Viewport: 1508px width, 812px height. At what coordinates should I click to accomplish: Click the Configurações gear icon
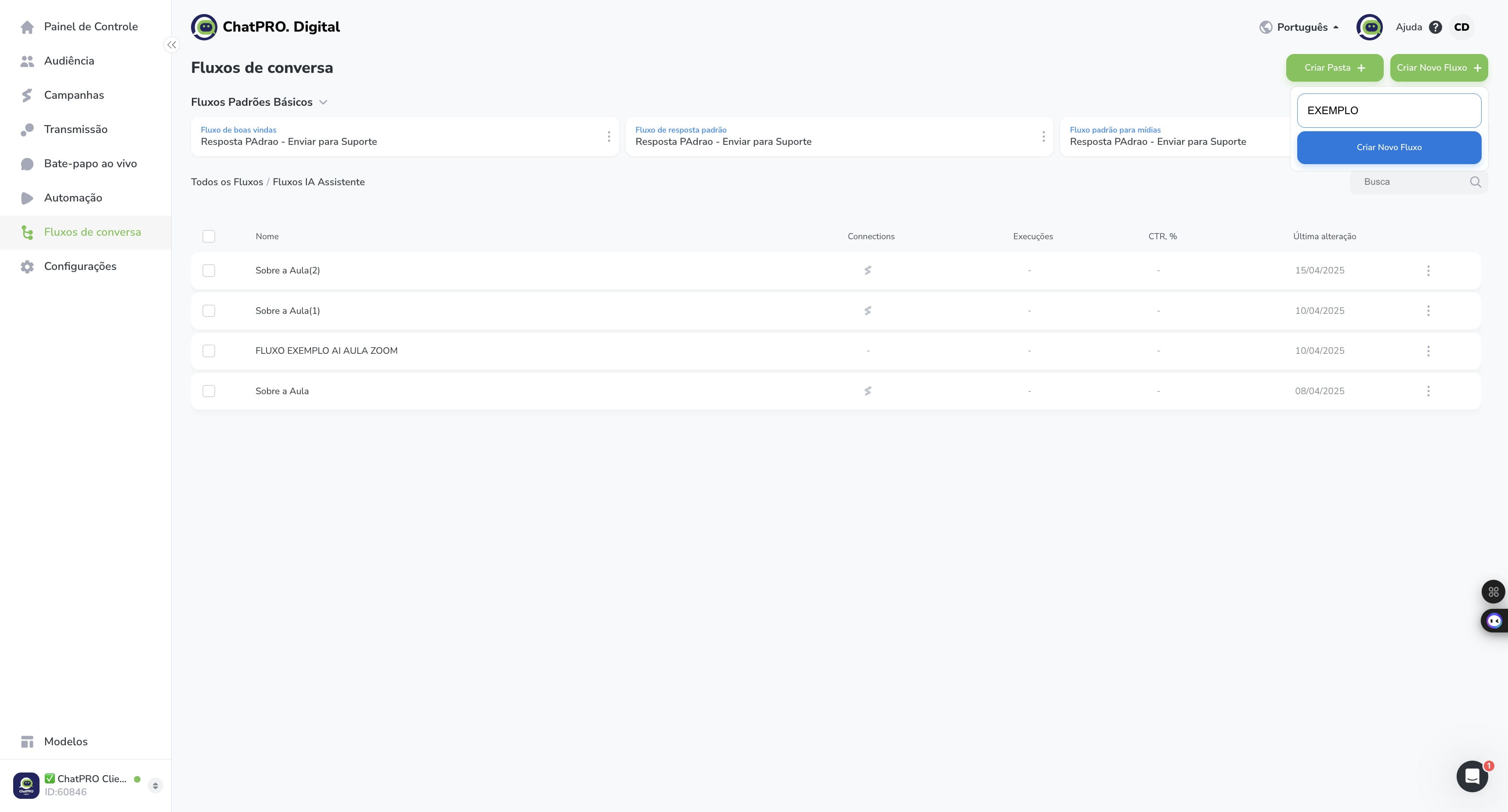click(x=27, y=266)
